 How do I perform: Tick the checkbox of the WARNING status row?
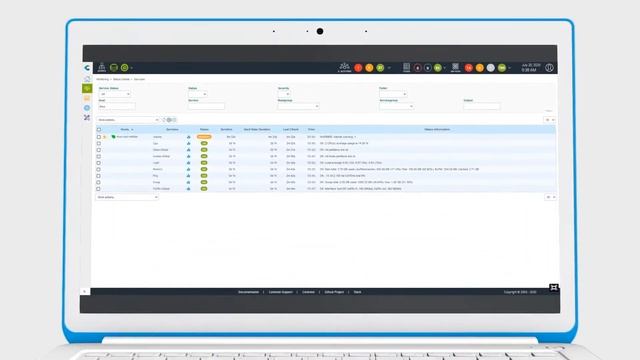[99, 137]
